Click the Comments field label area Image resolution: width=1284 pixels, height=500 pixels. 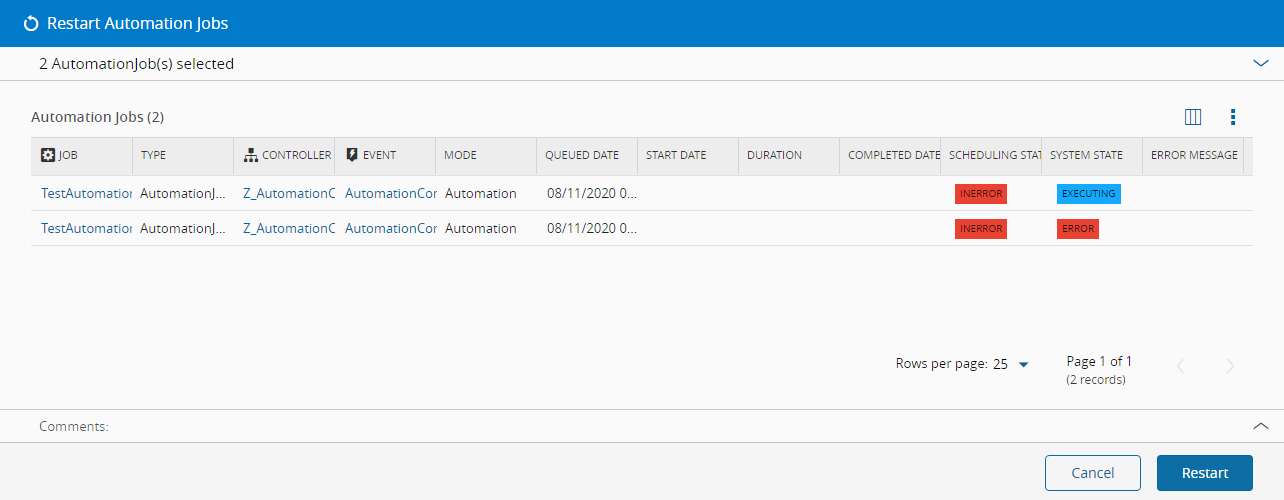pos(74,426)
